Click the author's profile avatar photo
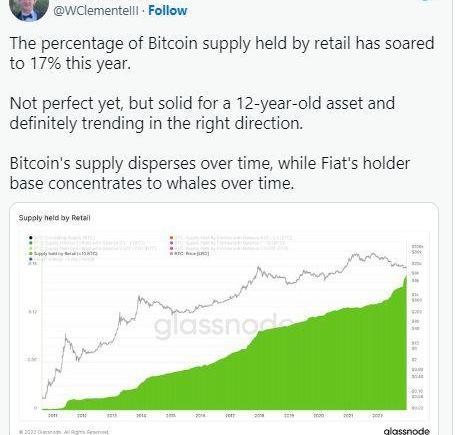 click(29, 8)
